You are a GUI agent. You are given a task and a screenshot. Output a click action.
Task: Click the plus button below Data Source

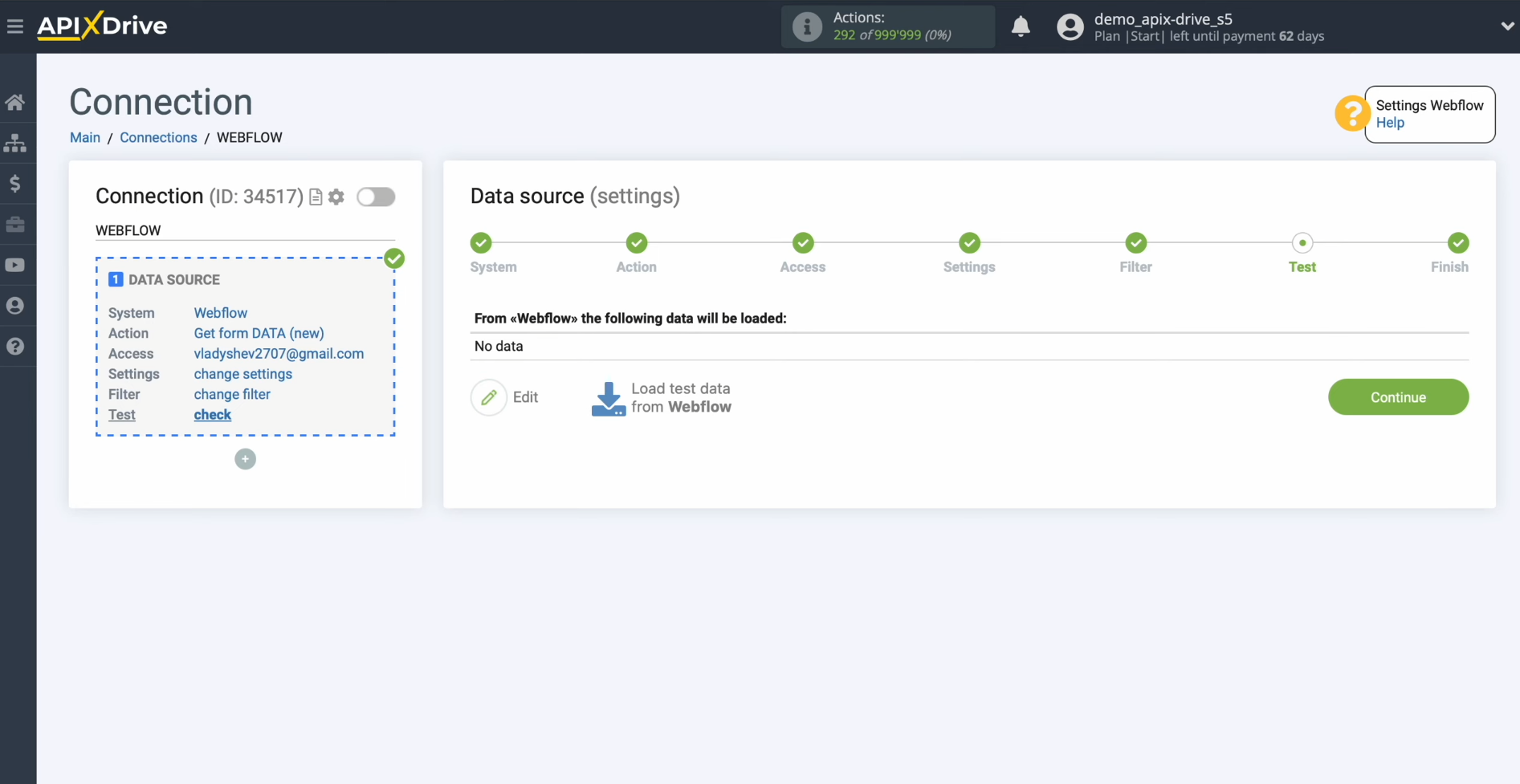click(x=245, y=459)
